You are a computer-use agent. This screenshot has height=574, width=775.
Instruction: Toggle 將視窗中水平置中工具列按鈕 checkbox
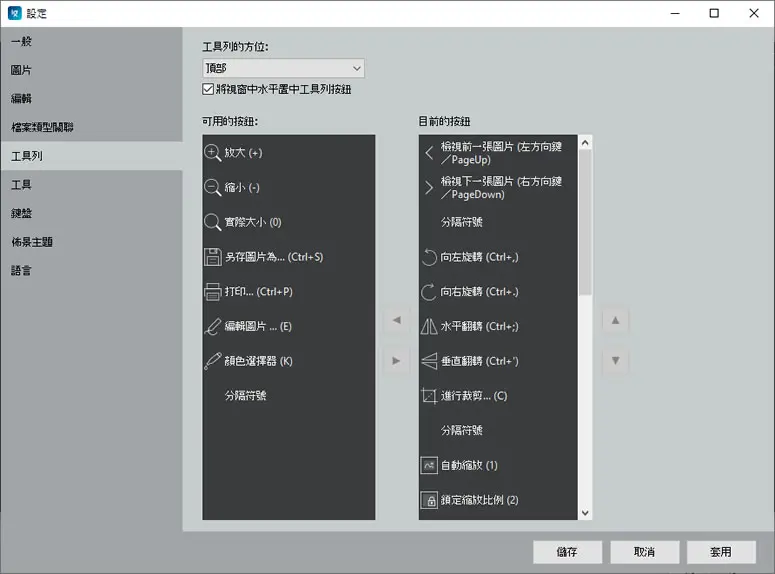point(208,89)
